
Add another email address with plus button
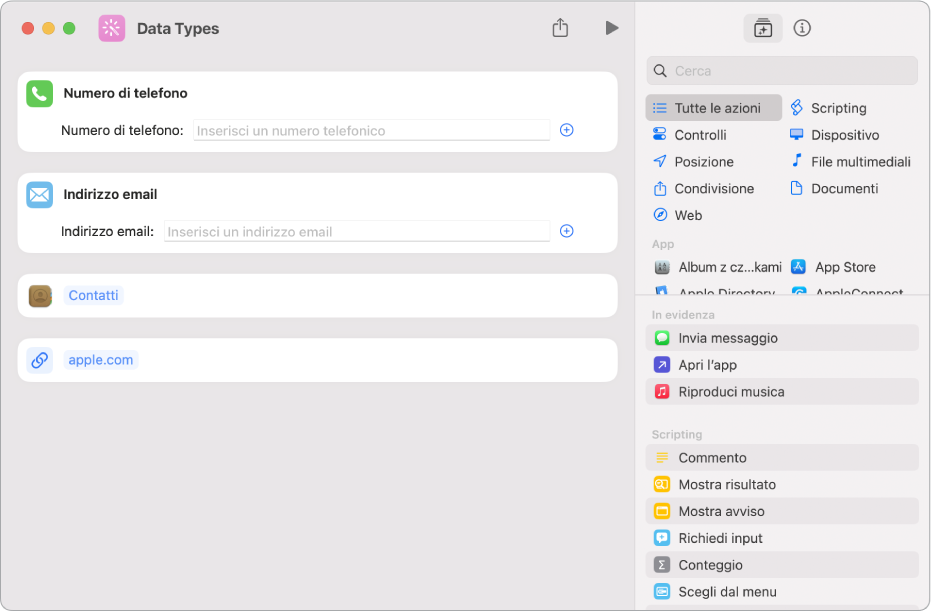pos(566,231)
